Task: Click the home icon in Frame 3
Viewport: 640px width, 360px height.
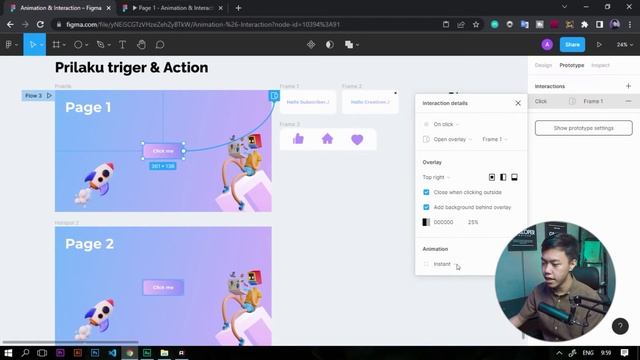Action: [x=327, y=139]
